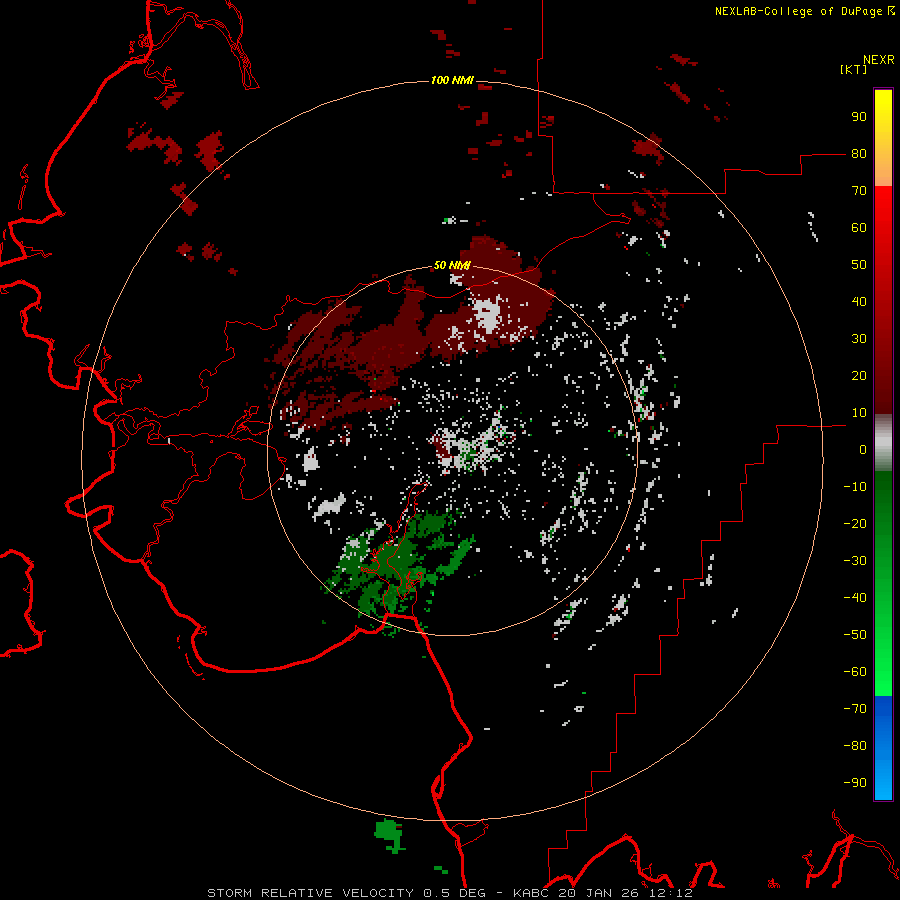The height and width of the screenshot is (900, 900).
Task: Click the -10 value on velocity scale
Action: (x=855, y=487)
